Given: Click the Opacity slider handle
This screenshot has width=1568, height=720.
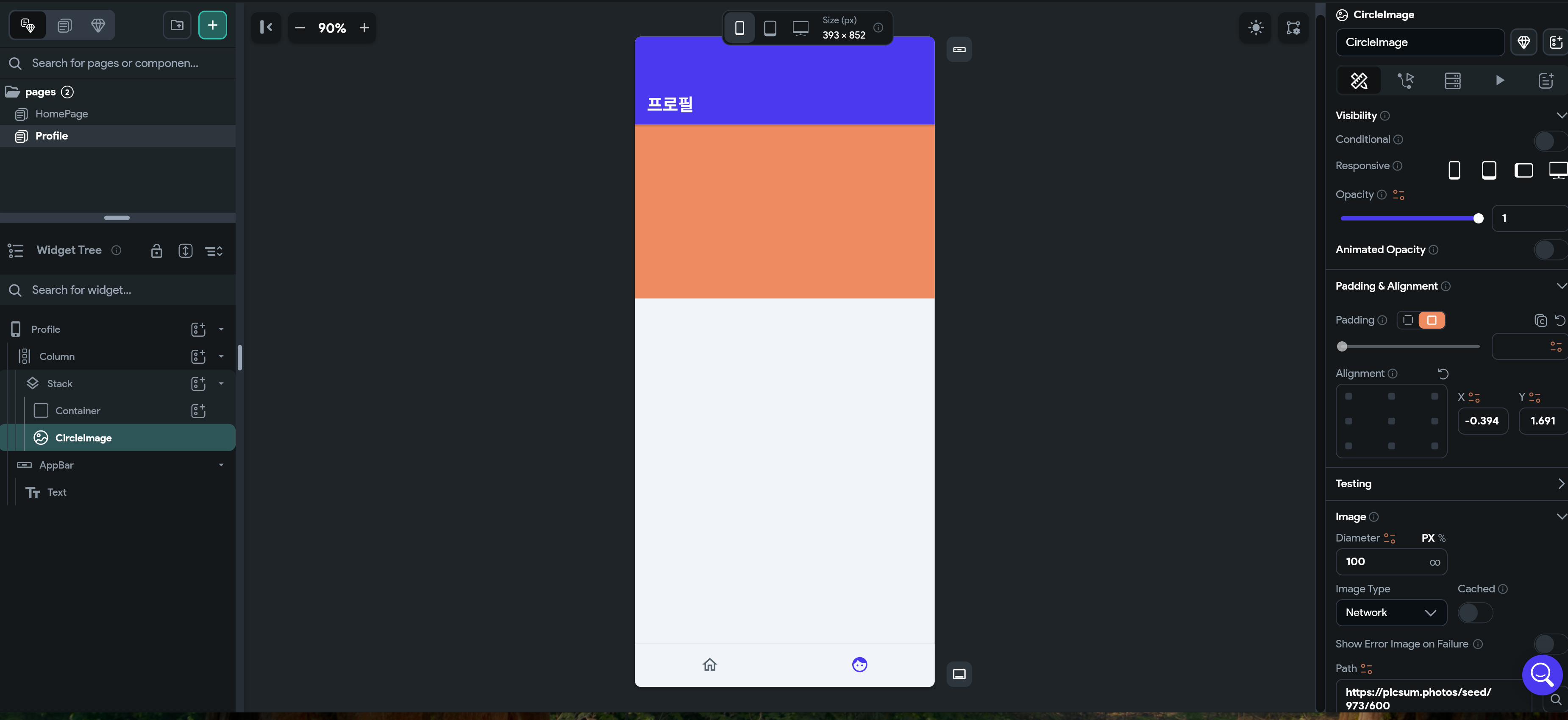Looking at the screenshot, I should click(x=1478, y=219).
